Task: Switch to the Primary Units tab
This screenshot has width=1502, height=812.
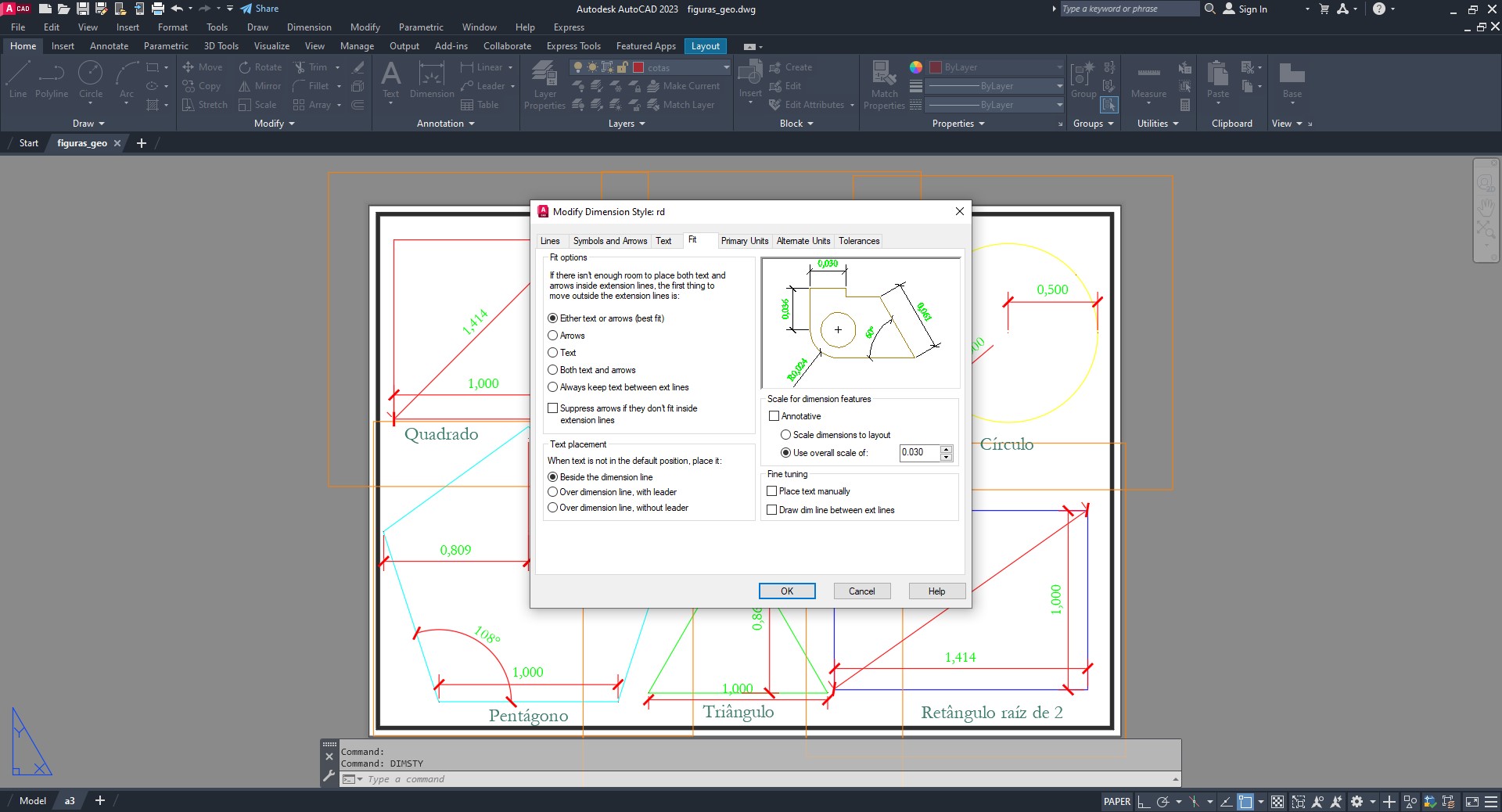Action: (x=744, y=241)
